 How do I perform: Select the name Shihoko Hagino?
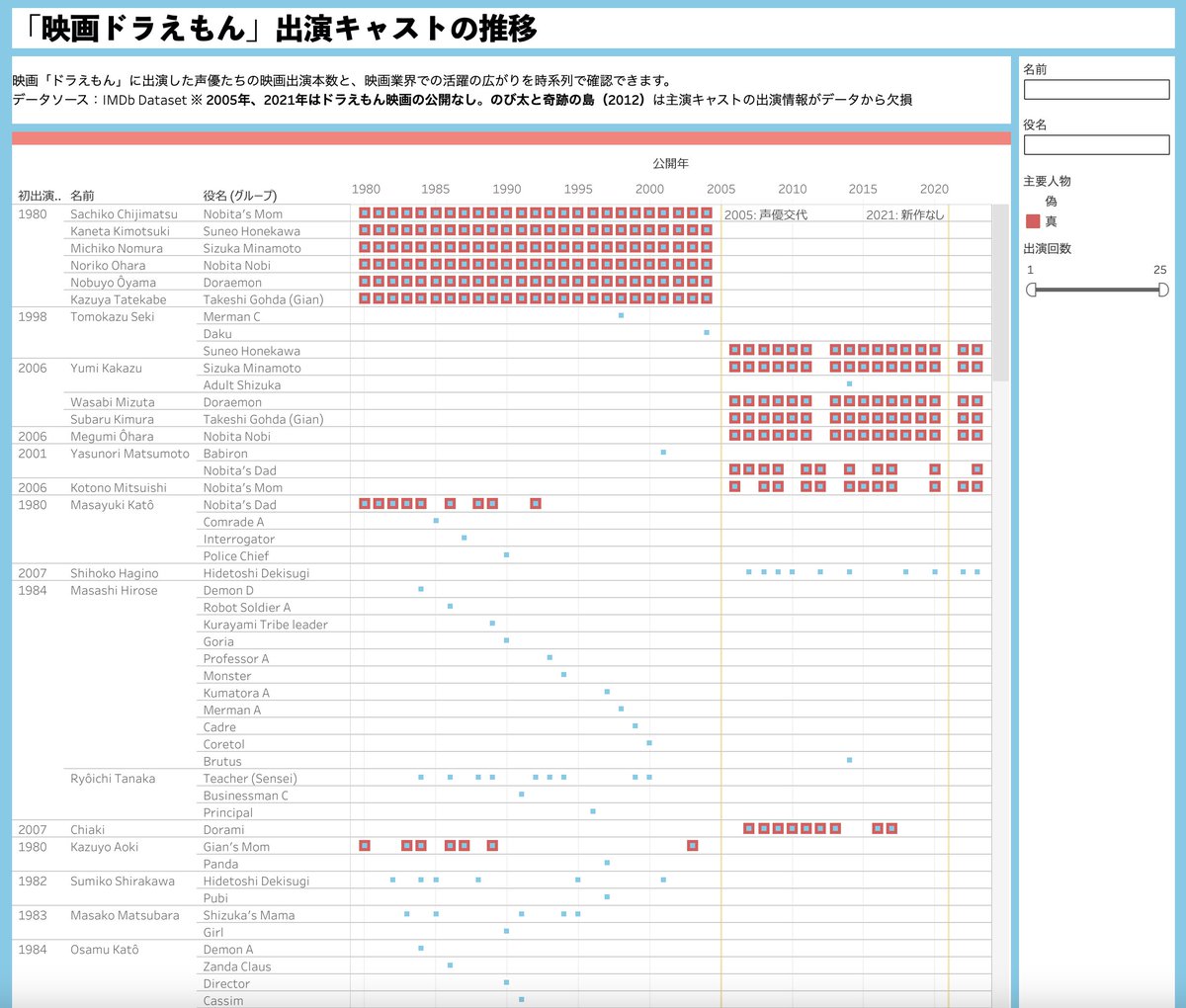pos(114,573)
